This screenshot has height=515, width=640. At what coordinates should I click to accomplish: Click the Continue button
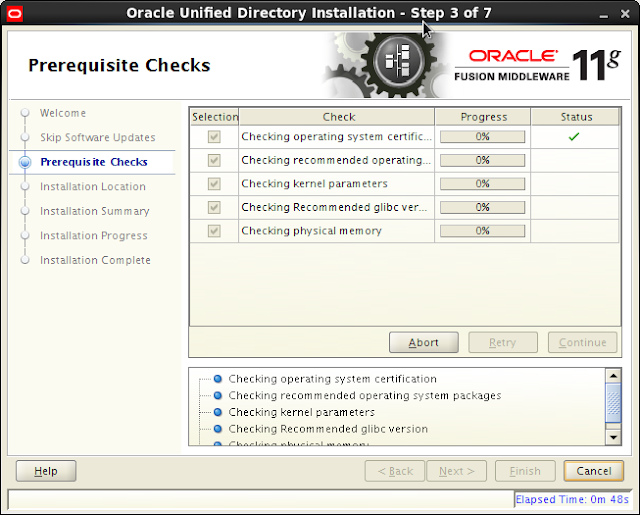pos(582,342)
